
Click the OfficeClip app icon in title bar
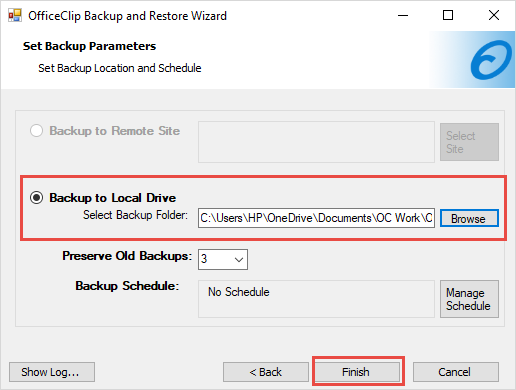pos(15,15)
